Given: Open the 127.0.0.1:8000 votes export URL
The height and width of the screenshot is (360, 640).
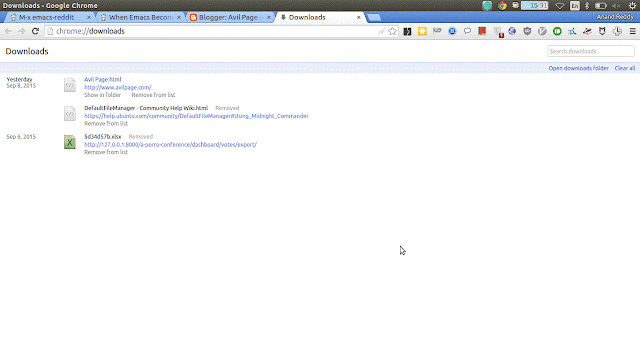Looking at the screenshot, I should [170, 144].
